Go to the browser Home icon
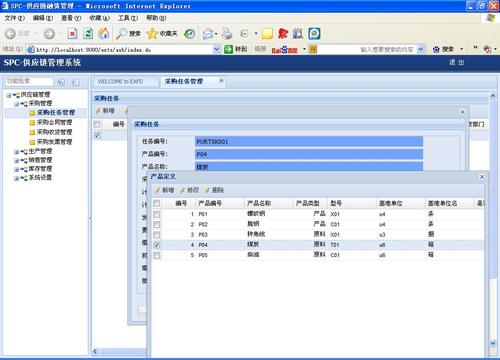This screenshot has height=360, width=500. (x=104, y=33)
